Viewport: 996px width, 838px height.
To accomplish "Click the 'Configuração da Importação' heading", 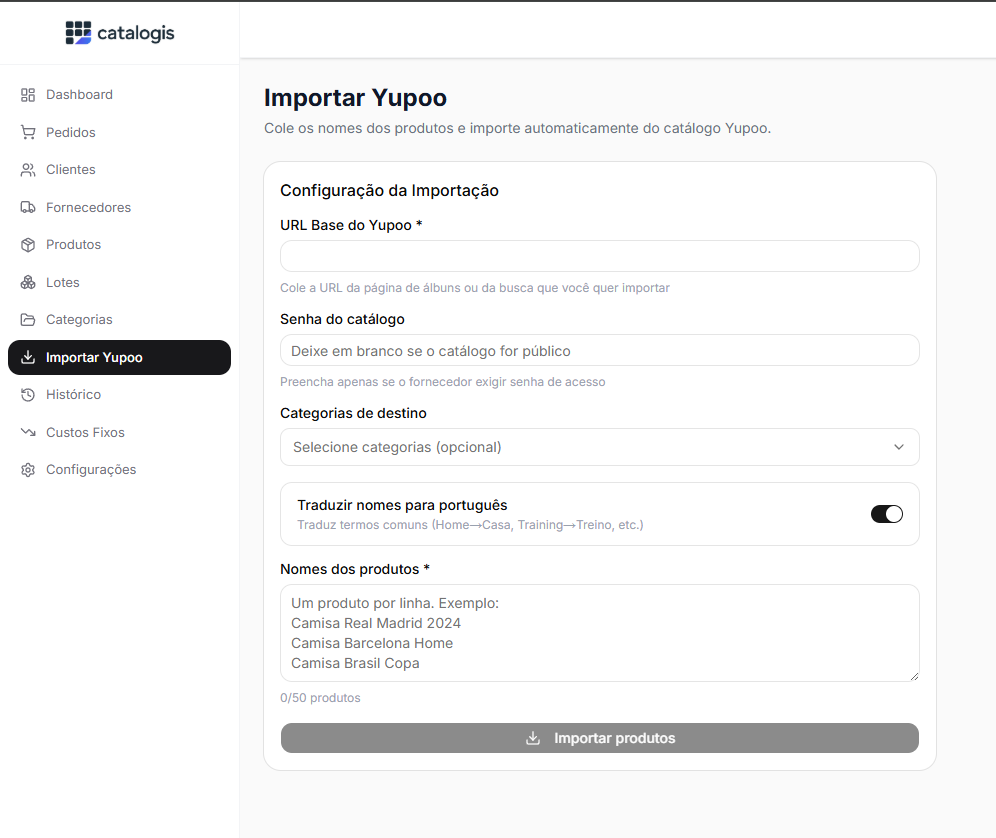I will [x=389, y=191].
